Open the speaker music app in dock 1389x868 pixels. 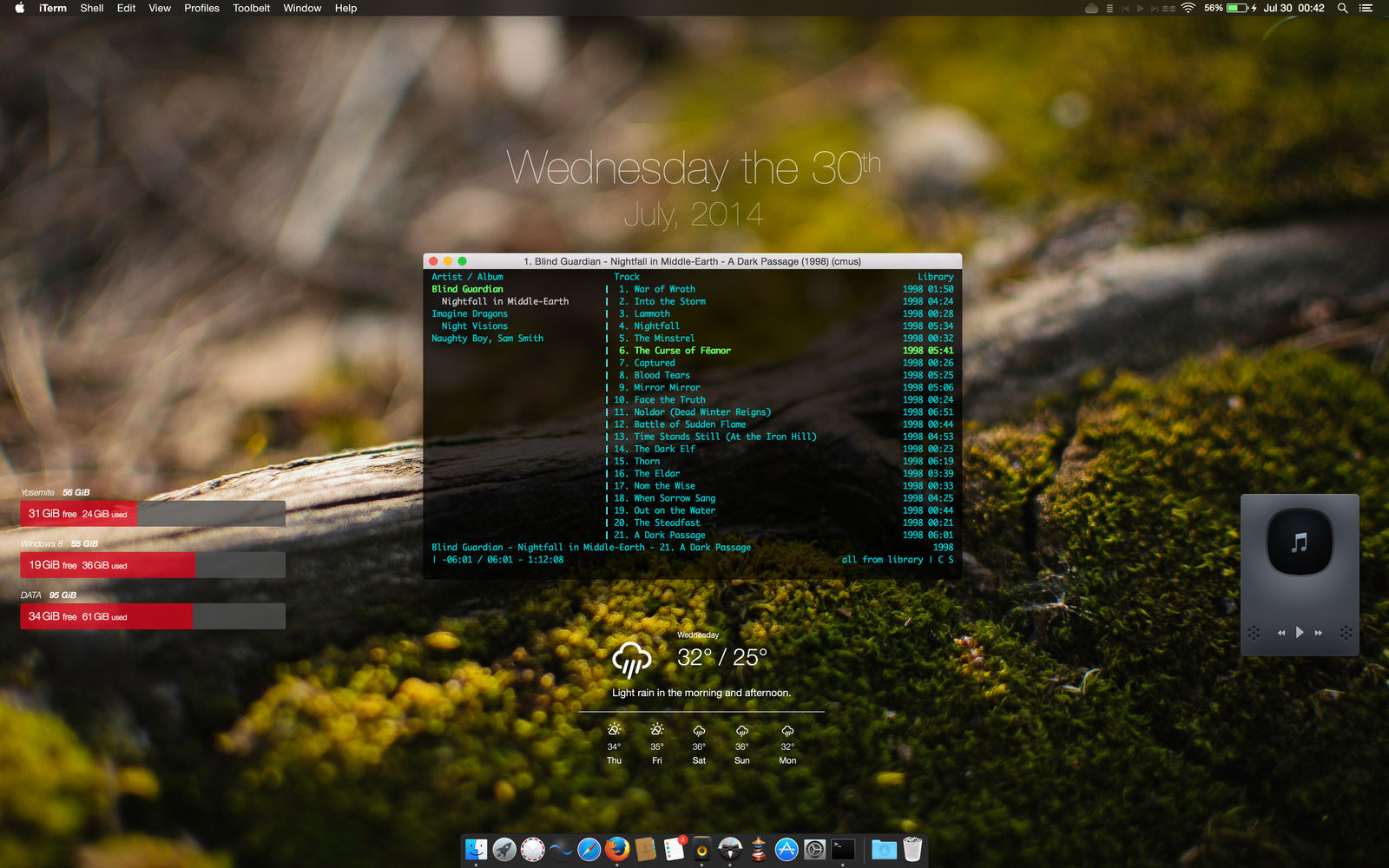click(701, 849)
